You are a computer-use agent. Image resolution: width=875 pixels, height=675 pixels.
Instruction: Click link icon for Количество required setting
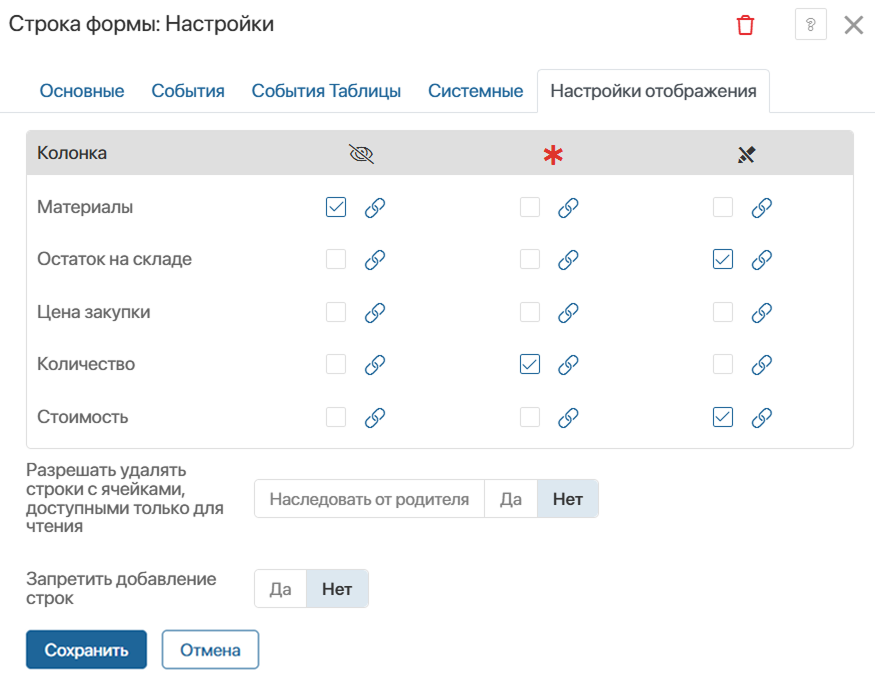coord(568,365)
